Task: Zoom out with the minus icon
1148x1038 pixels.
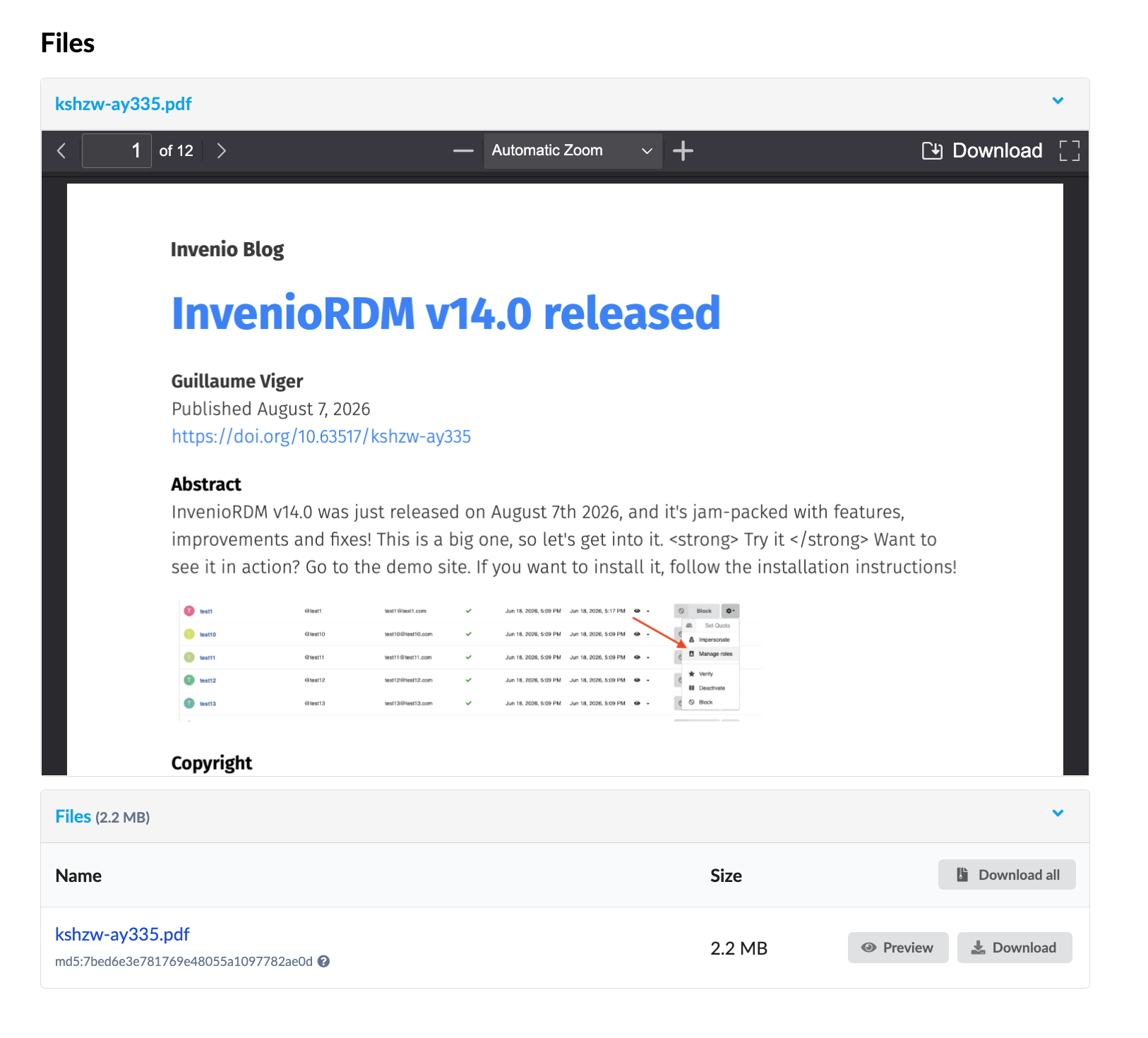Action: point(463,150)
